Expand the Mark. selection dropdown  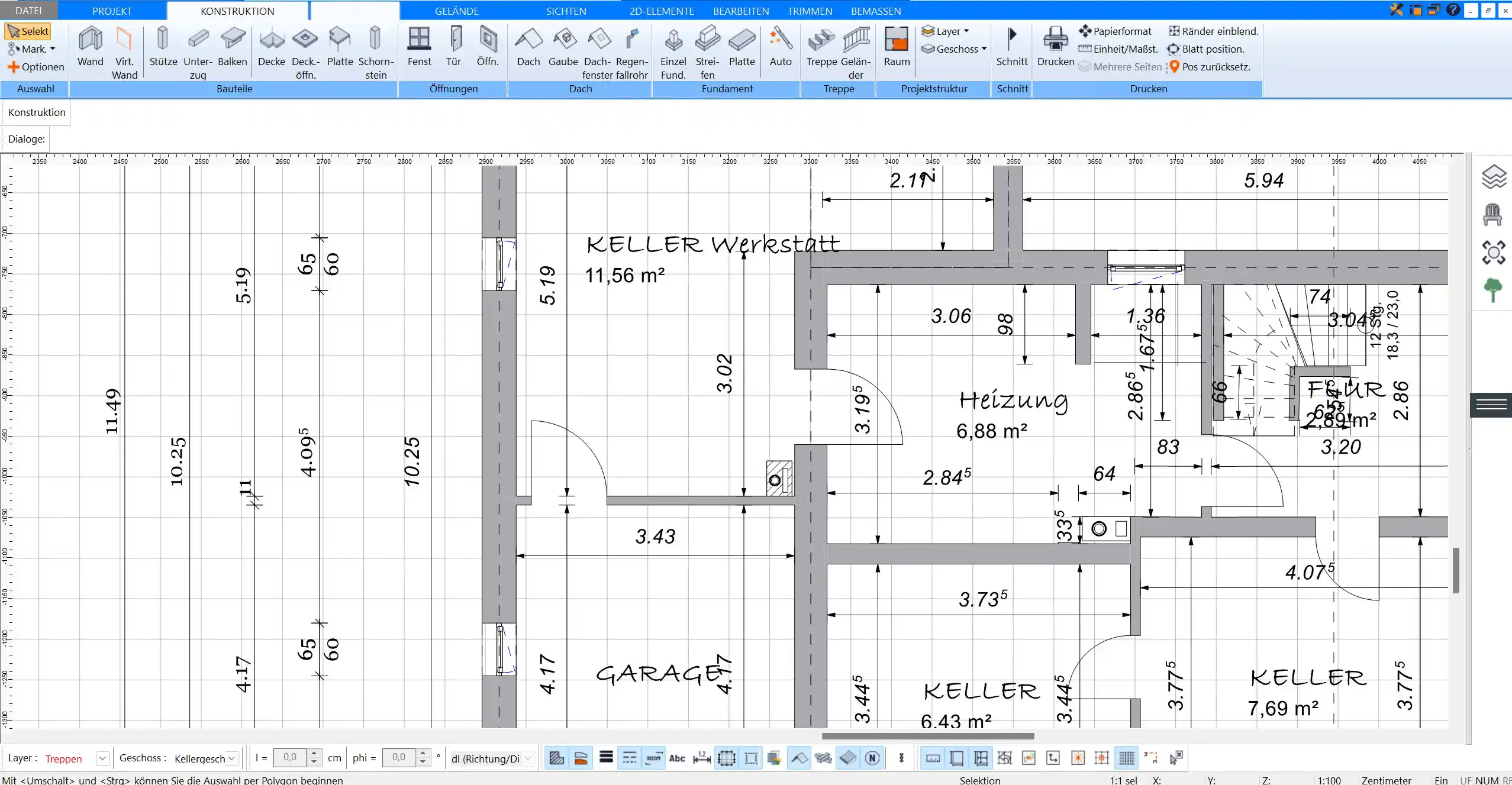coord(31,49)
